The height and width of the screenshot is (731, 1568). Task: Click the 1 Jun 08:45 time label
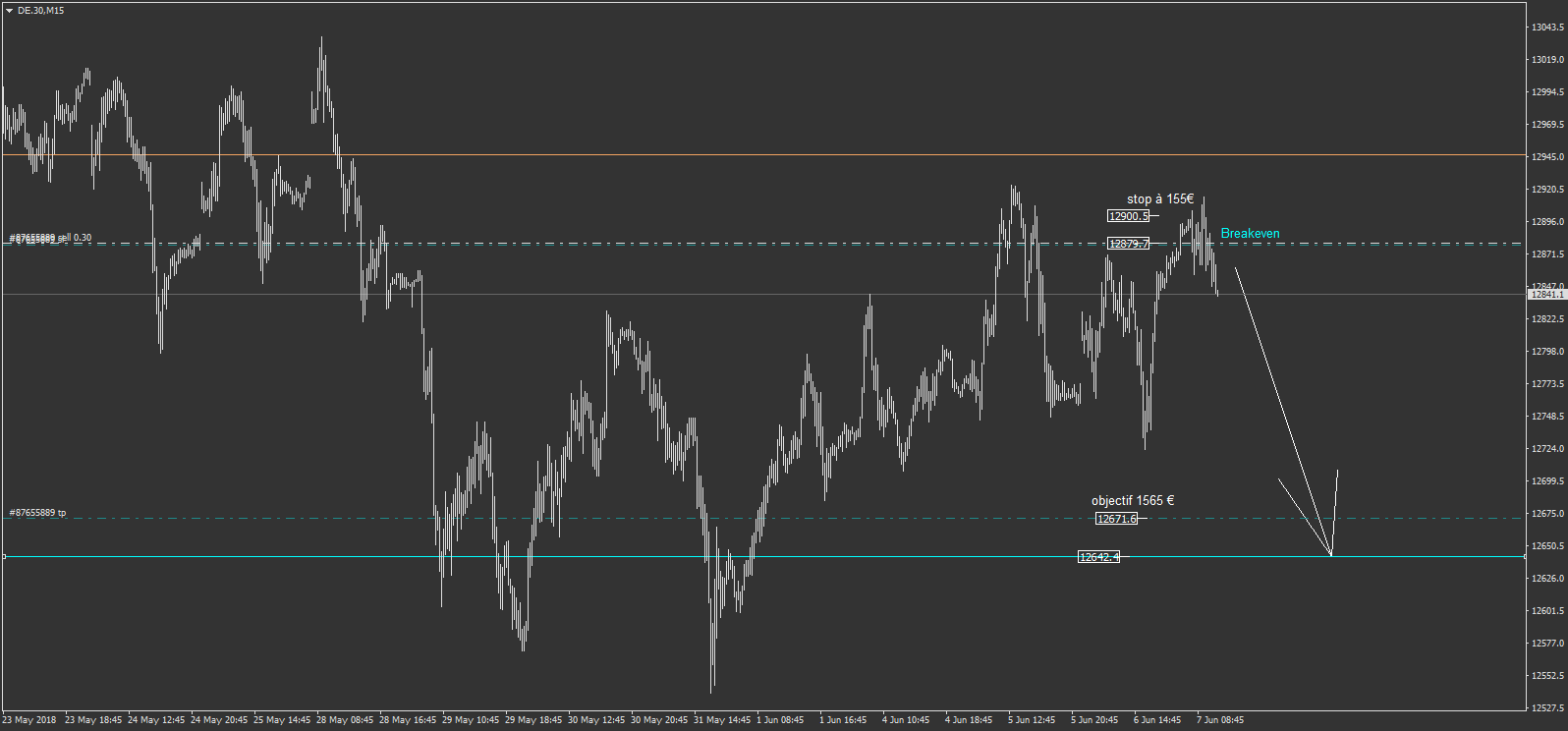click(780, 720)
